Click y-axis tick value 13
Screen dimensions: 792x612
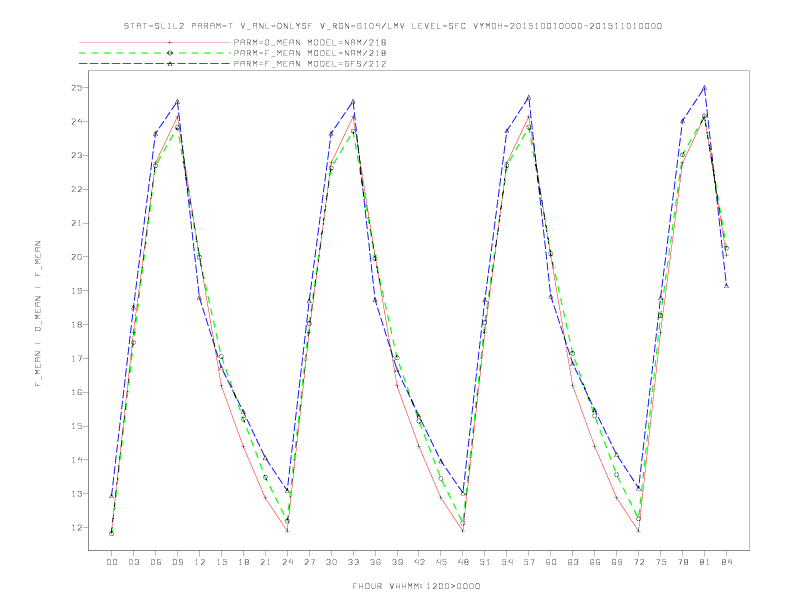pyautogui.click(x=77, y=494)
